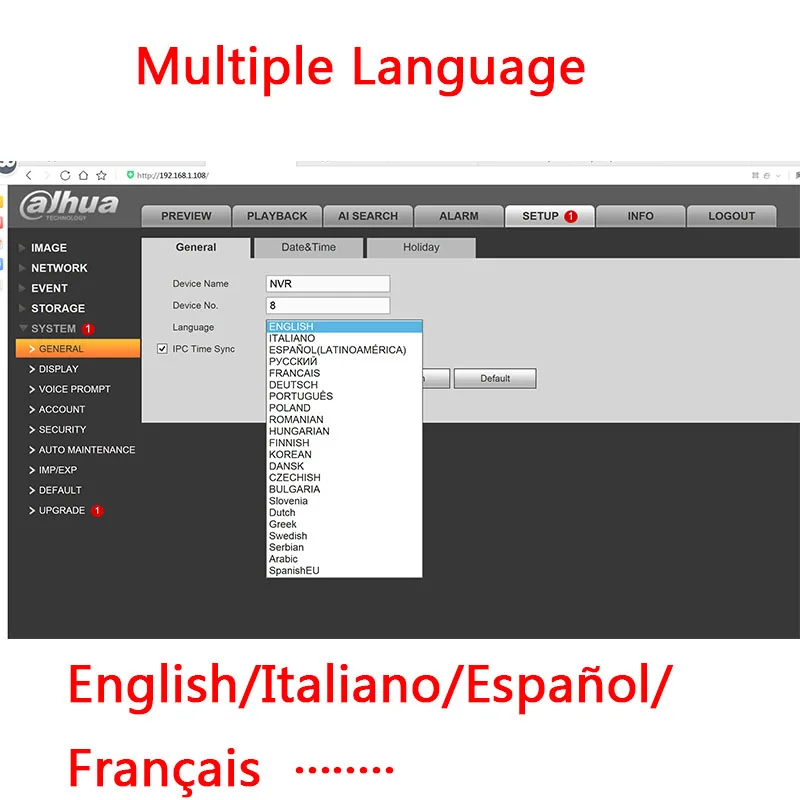Open the ALARM tab
Screen dimensions: 800x800
(x=459, y=216)
